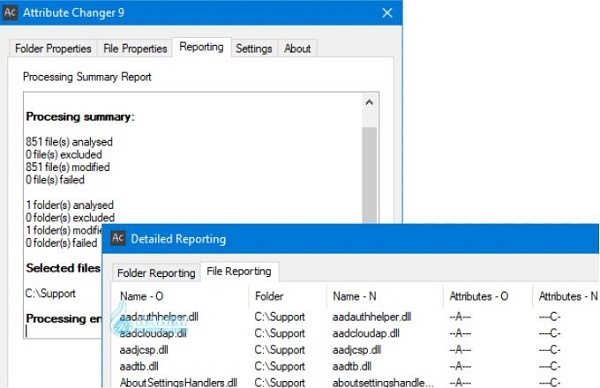The width and height of the screenshot is (600, 388).
Task: Select the aadcloudap.dll row in Name - O
Action: click(153, 333)
